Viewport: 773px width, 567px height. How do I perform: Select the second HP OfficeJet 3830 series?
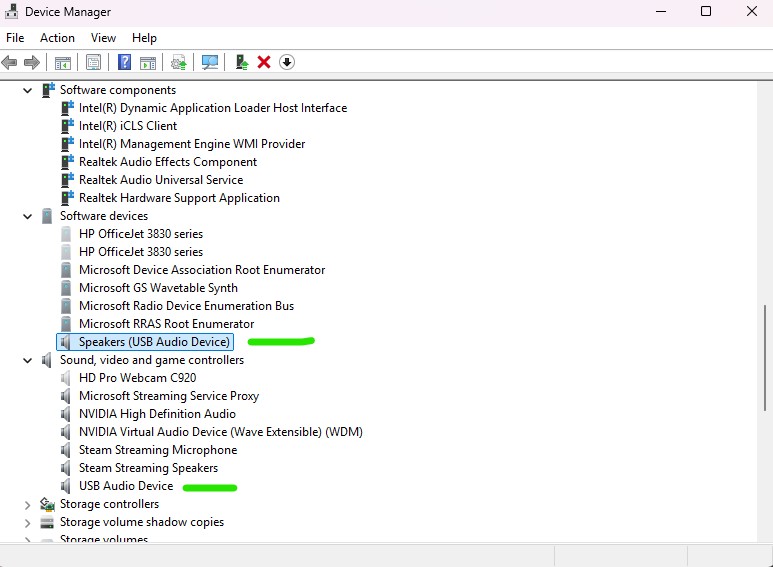click(141, 251)
